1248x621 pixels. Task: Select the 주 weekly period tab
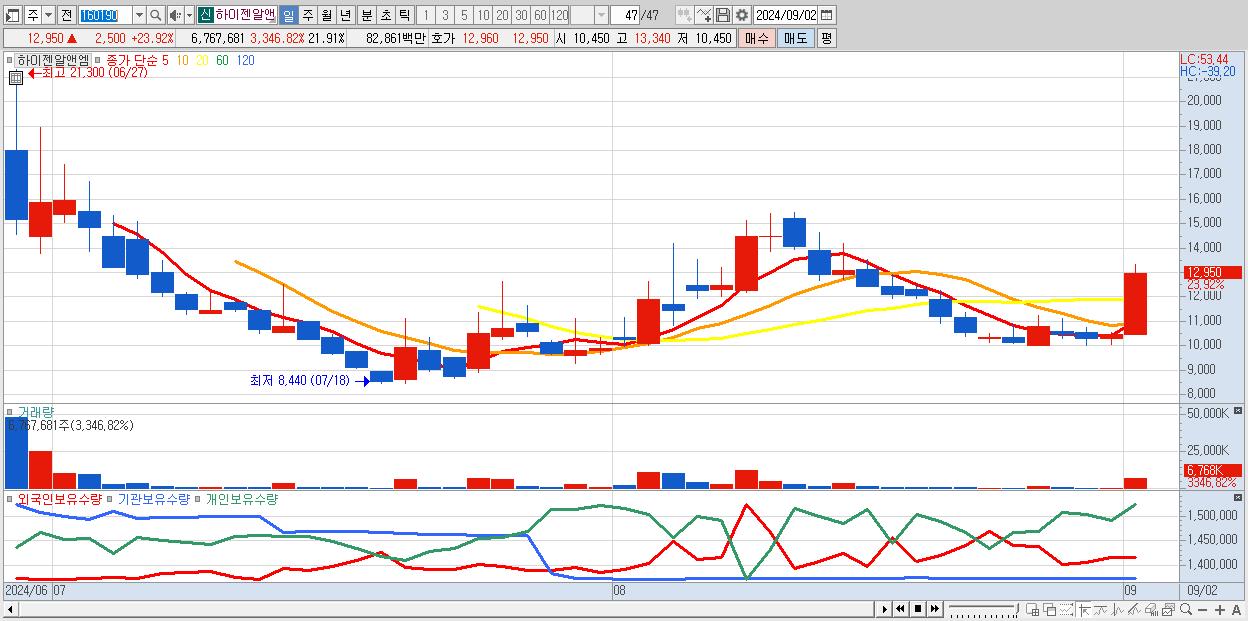point(307,15)
